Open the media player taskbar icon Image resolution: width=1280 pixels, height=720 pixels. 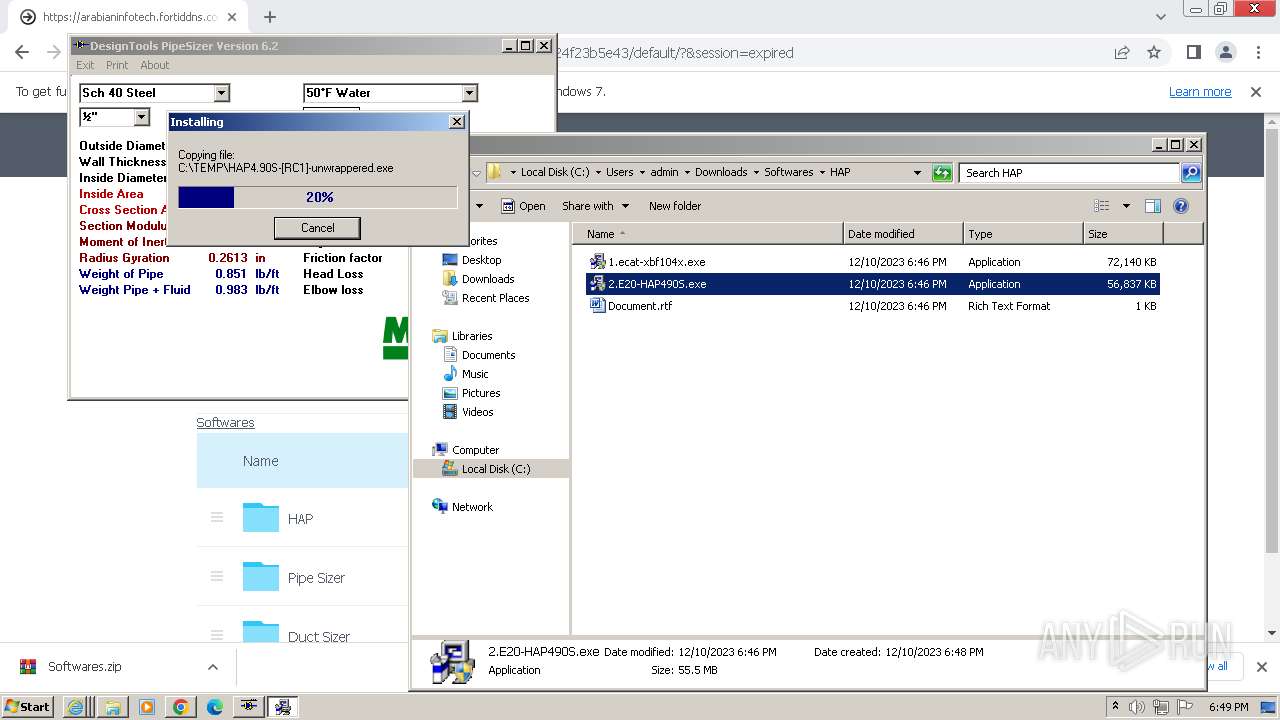coord(146,707)
